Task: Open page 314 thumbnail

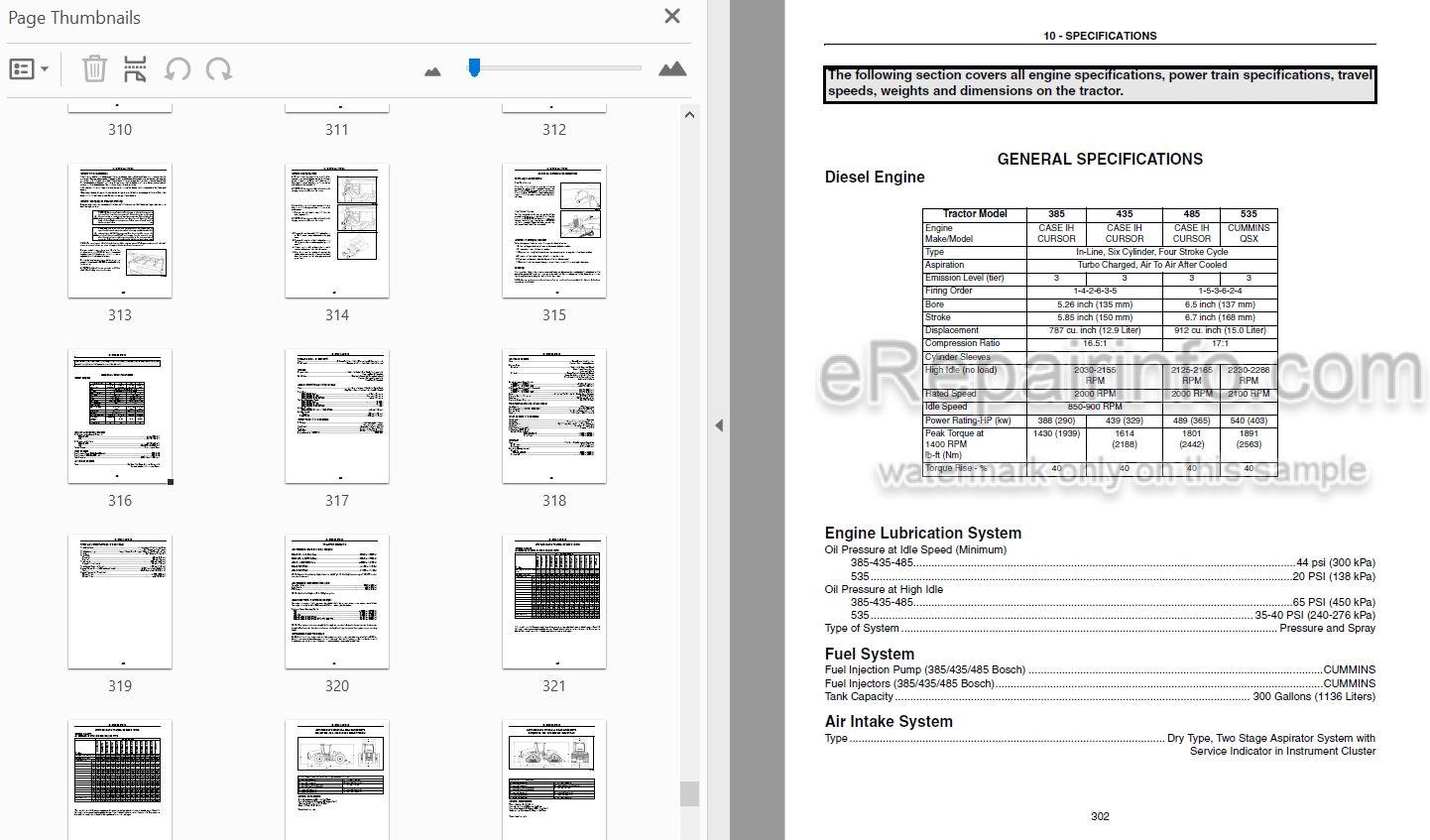Action: coord(337,231)
